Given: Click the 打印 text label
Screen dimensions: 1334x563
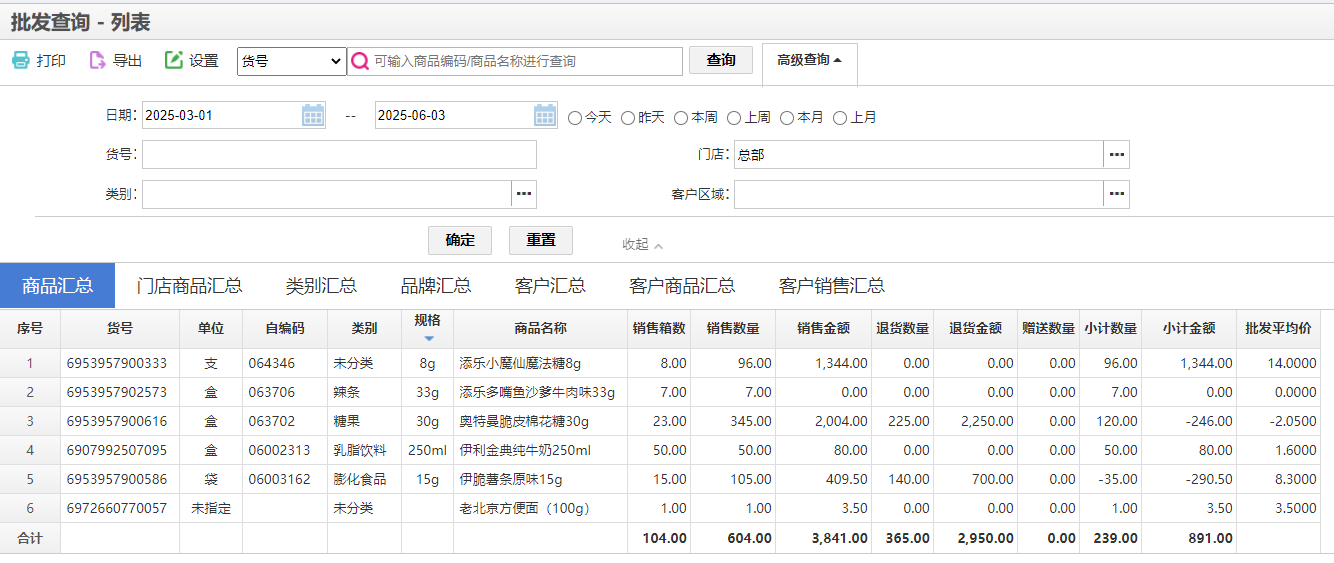Looking at the screenshot, I should 51,61.
